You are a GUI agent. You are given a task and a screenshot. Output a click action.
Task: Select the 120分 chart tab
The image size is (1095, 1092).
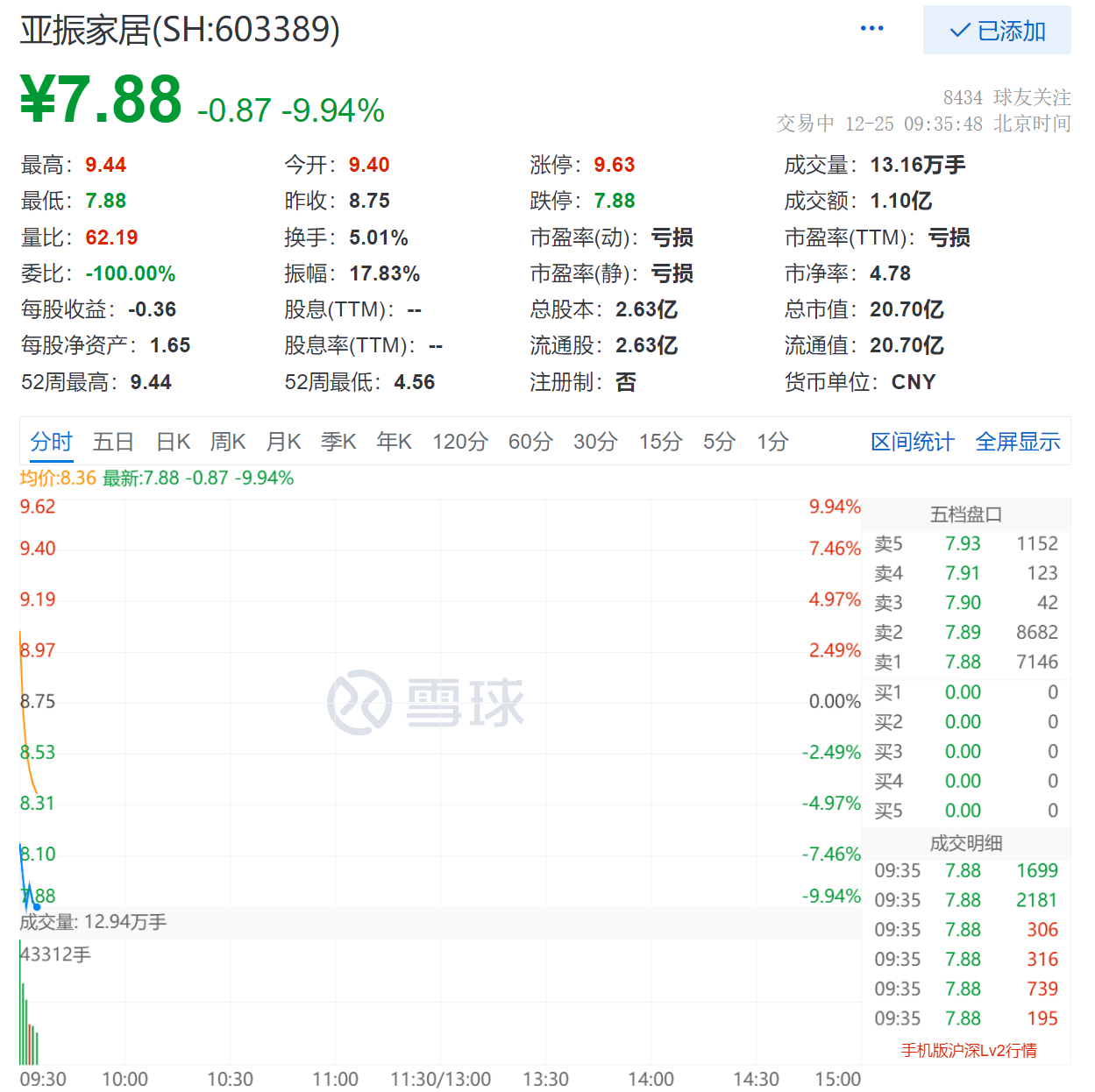(x=459, y=442)
